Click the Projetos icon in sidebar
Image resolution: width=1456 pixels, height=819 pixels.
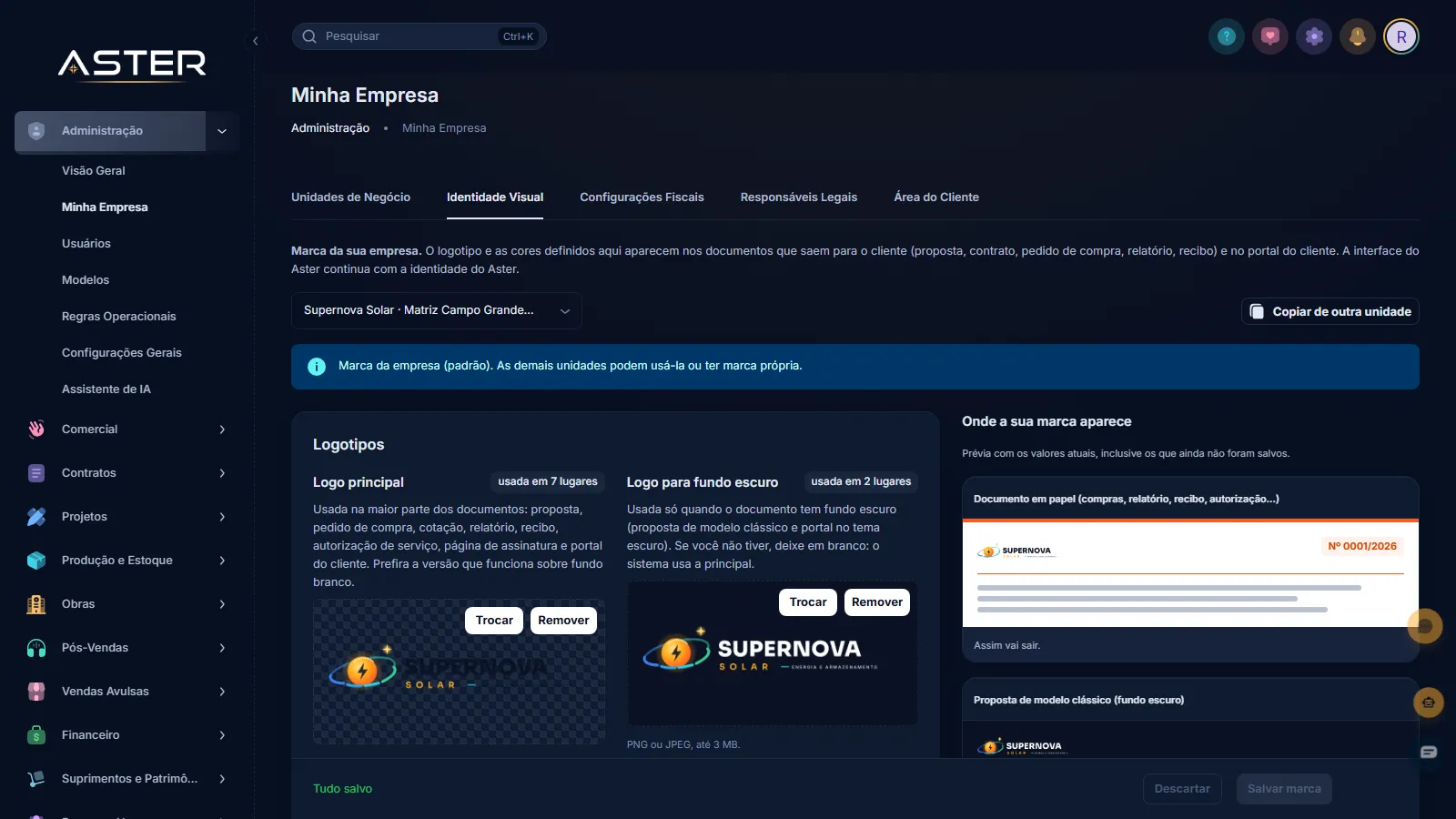[x=36, y=517]
